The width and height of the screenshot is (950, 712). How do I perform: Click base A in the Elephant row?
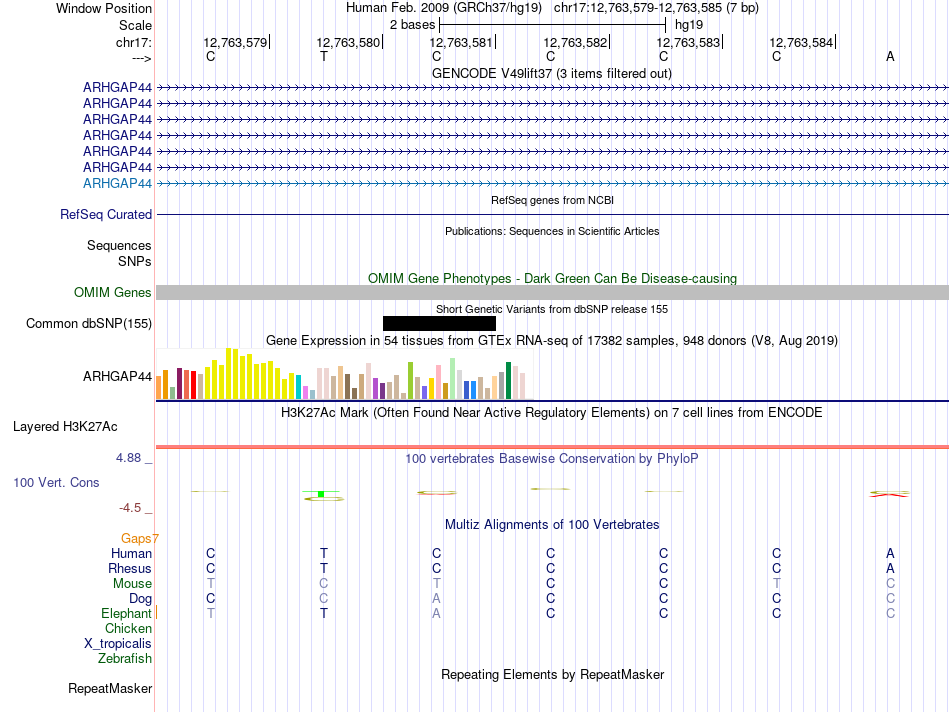tap(436, 613)
